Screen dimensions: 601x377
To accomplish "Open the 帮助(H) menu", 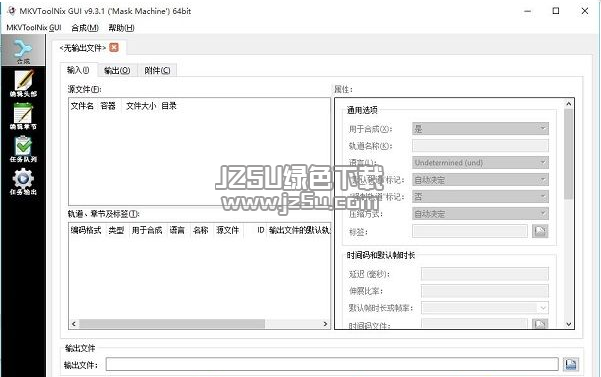I will pyautogui.click(x=121, y=28).
